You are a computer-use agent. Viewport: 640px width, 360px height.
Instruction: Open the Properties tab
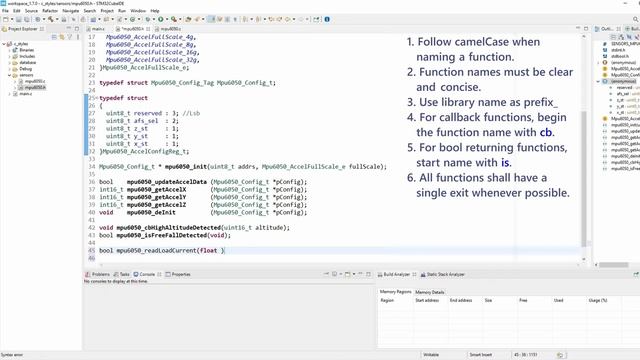point(178,274)
